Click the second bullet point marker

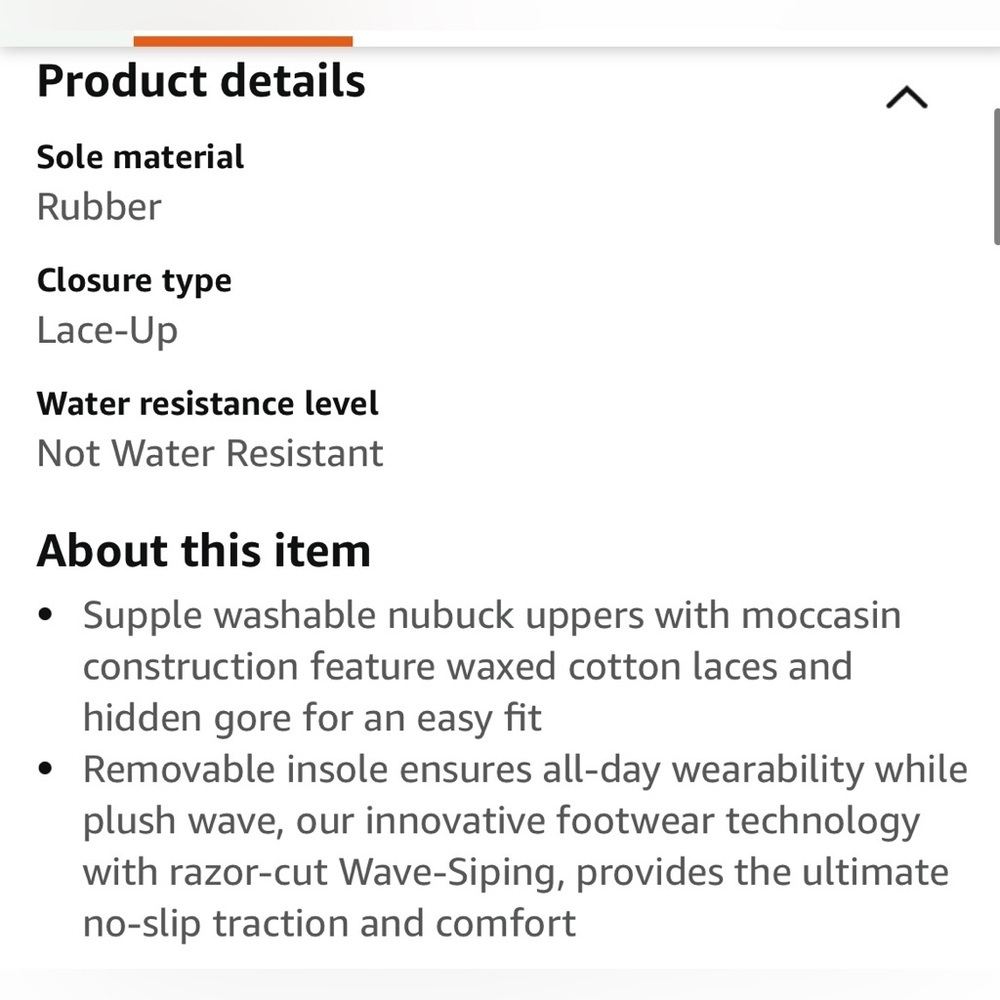(45, 770)
